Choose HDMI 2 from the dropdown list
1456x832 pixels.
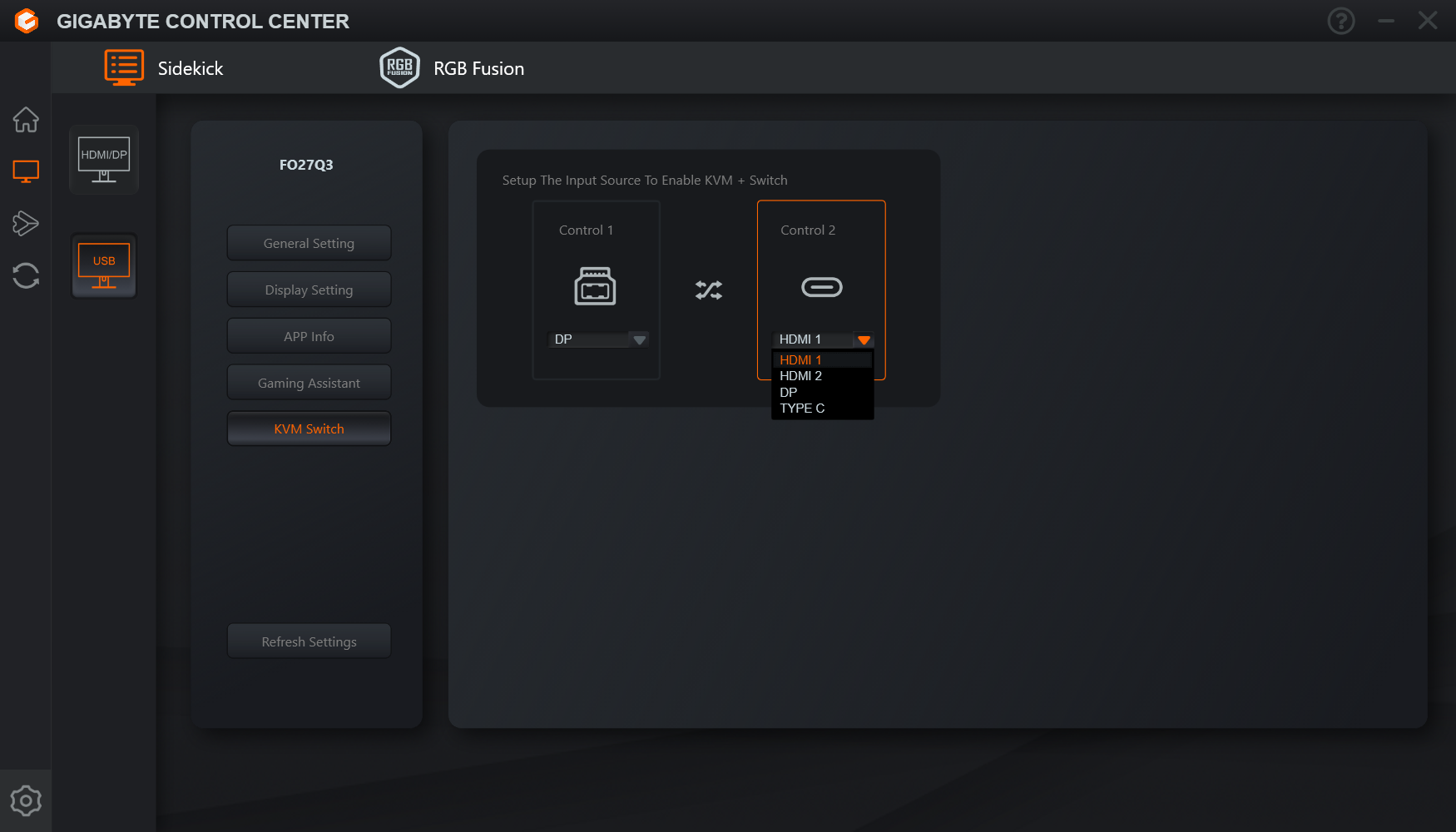[822, 376]
